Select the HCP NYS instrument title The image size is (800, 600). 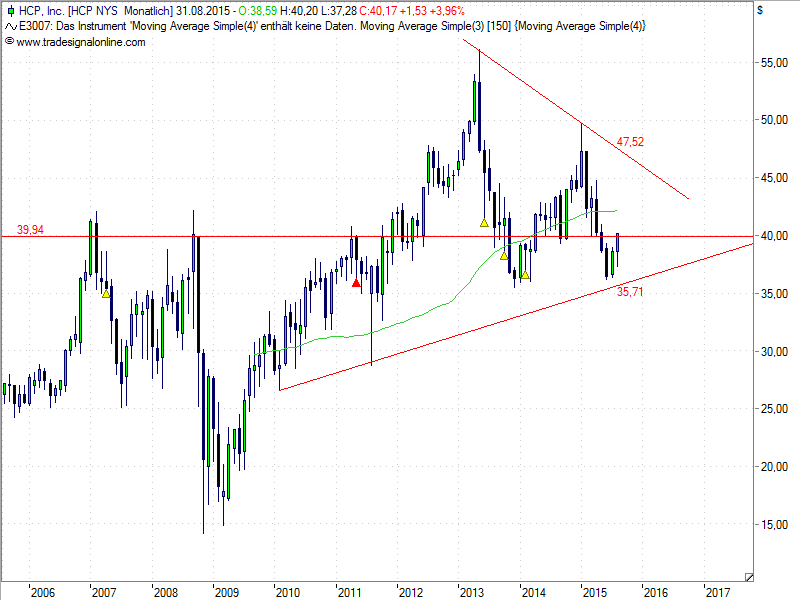(92, 11)
